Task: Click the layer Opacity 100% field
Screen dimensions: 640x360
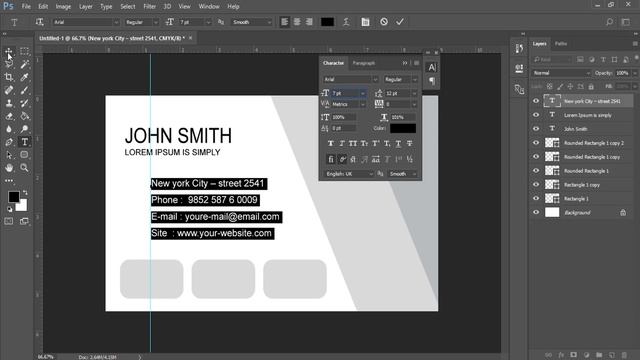Action: click(622, 73)
